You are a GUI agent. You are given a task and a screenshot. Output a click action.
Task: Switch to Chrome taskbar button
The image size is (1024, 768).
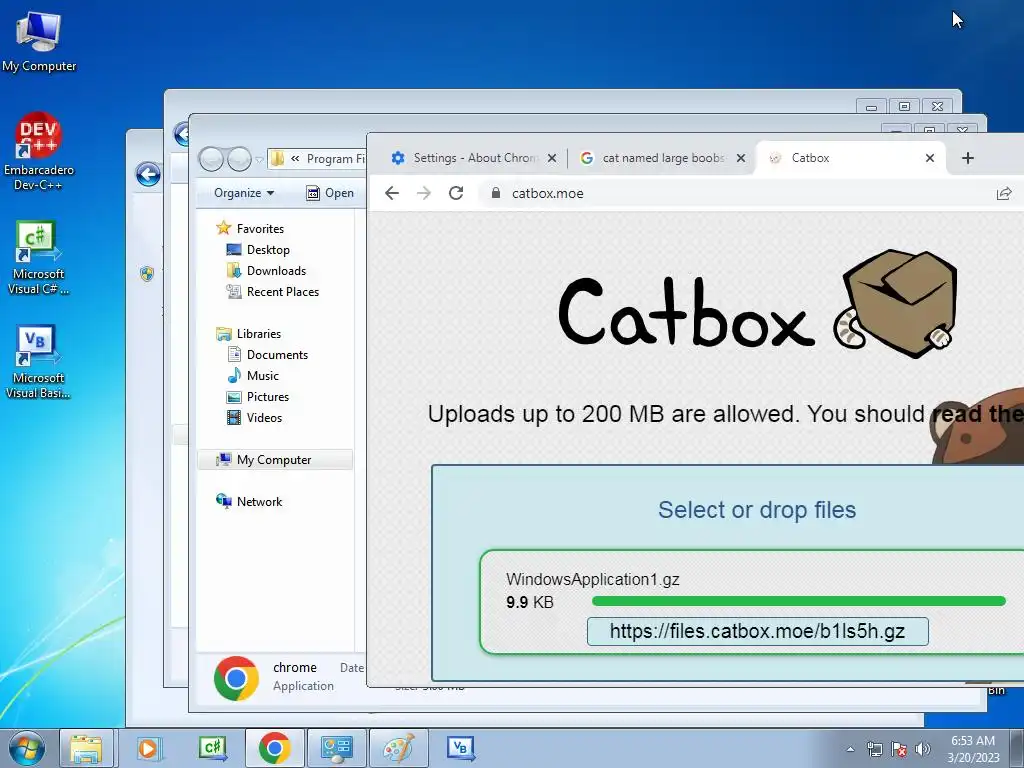point(274,748)
